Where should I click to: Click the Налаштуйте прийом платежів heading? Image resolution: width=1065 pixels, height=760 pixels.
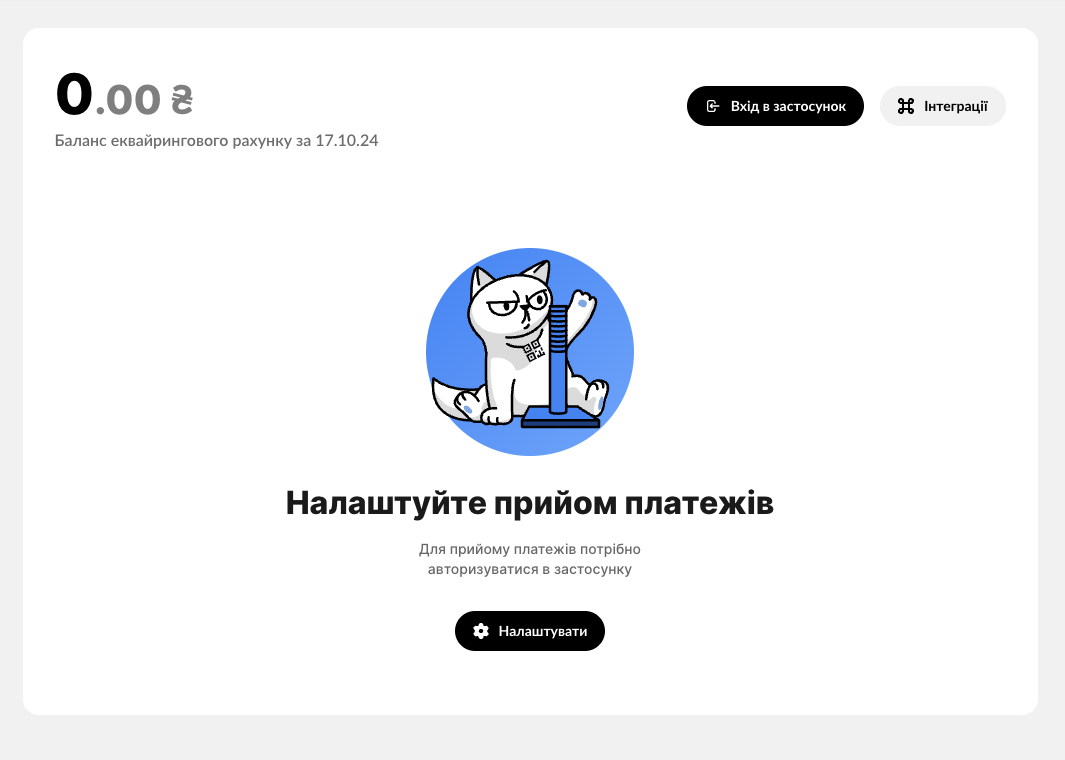[530, 503]
